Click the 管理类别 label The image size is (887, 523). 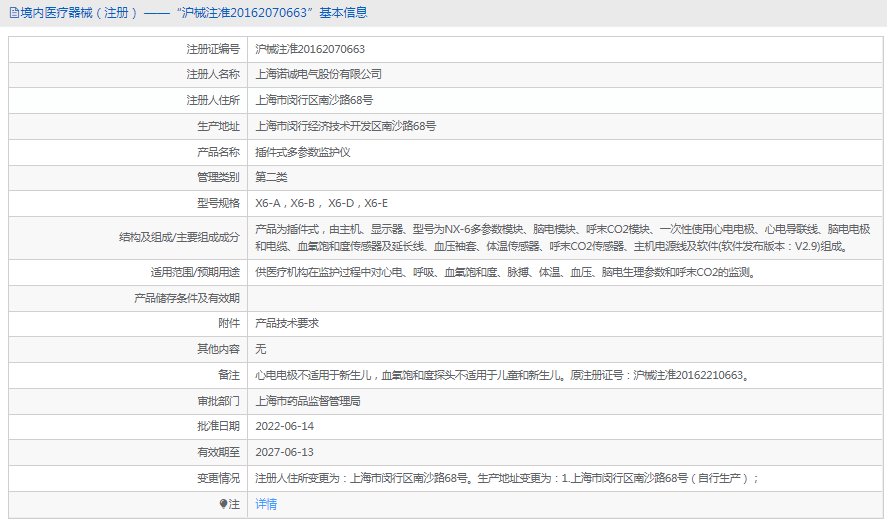[218, 177]
